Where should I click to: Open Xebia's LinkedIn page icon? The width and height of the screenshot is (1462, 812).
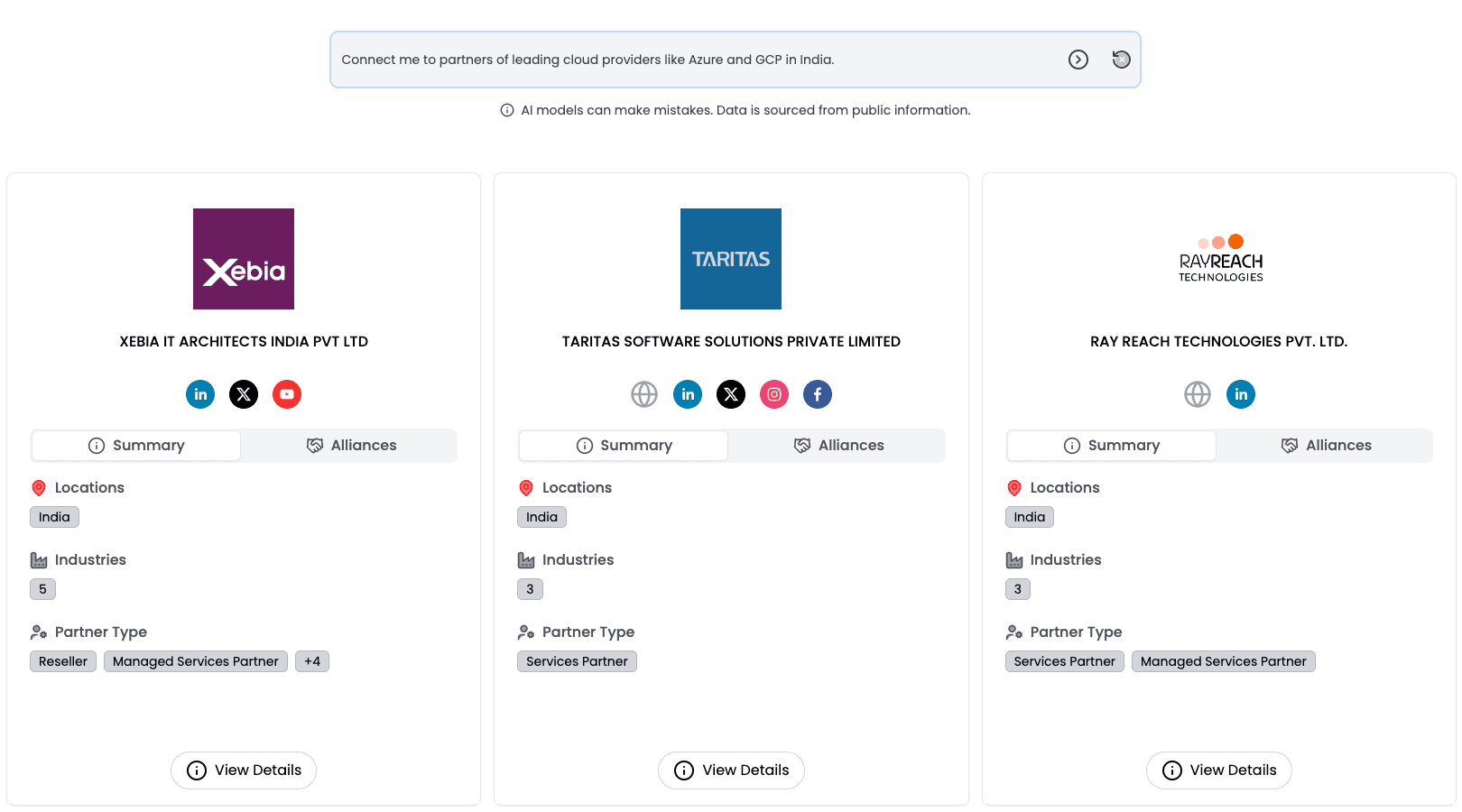click(200, 394)
